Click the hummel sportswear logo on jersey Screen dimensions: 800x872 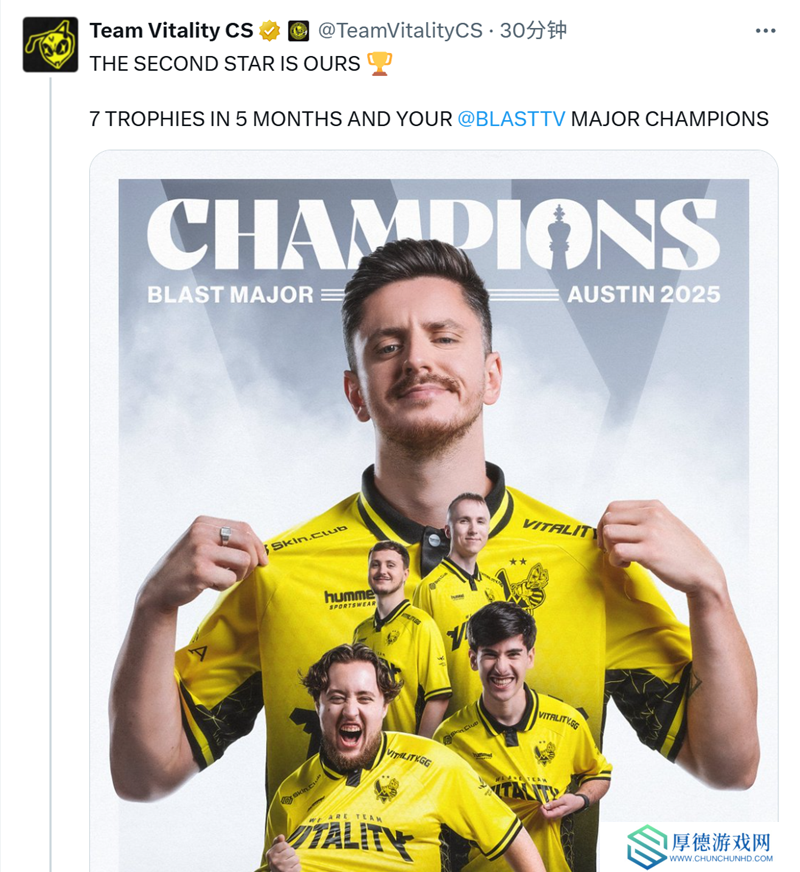(349, 601)
